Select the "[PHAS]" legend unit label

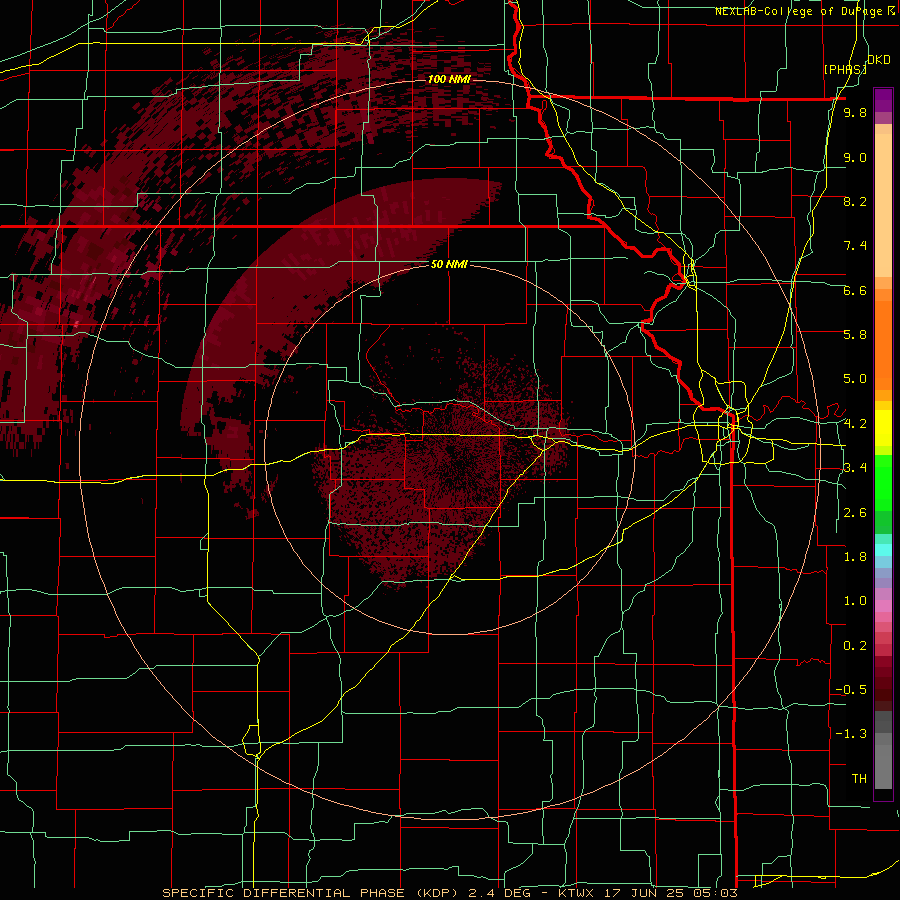(845, 69)
